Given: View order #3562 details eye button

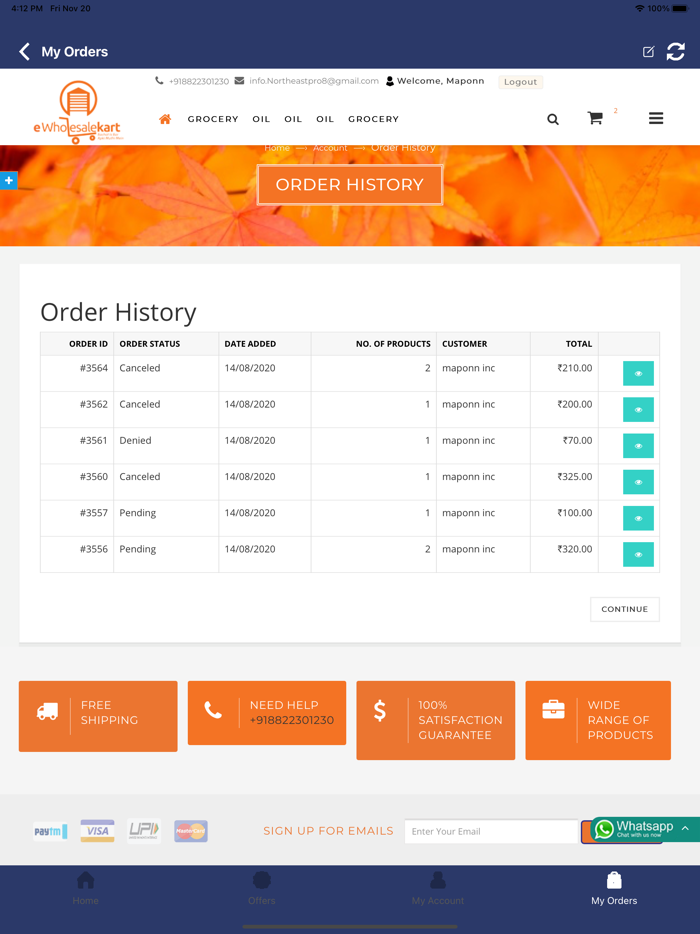Looking at the screenshot, I should [638, 410].
